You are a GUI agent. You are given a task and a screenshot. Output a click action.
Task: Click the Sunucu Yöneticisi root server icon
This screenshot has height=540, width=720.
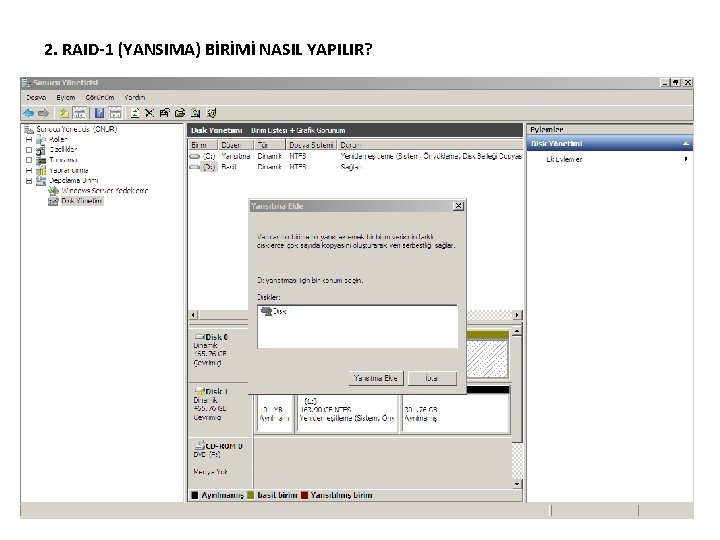29,129
